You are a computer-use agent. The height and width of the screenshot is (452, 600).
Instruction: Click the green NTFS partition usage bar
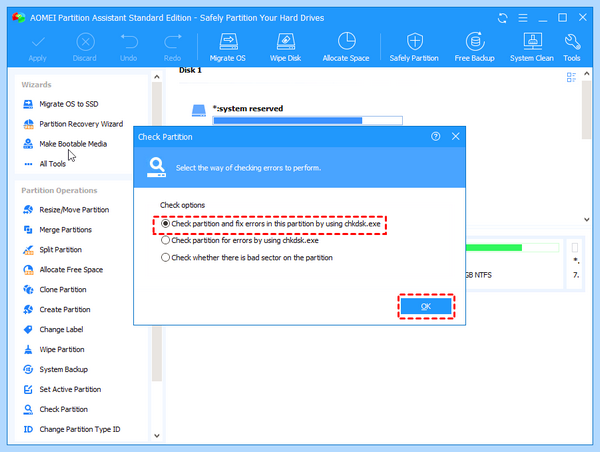click(512, 248)
